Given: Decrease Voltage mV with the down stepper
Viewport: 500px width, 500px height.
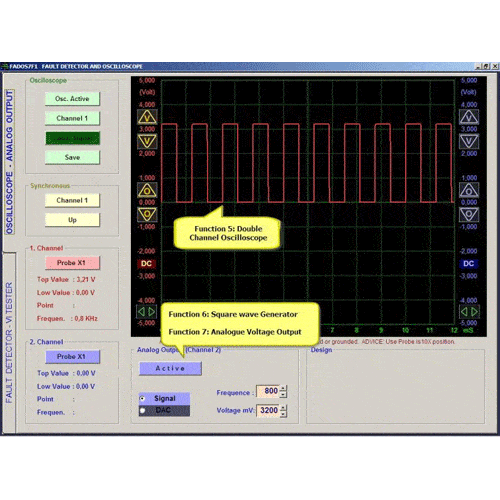Looking at the screenshot, I should coord(283,414).
